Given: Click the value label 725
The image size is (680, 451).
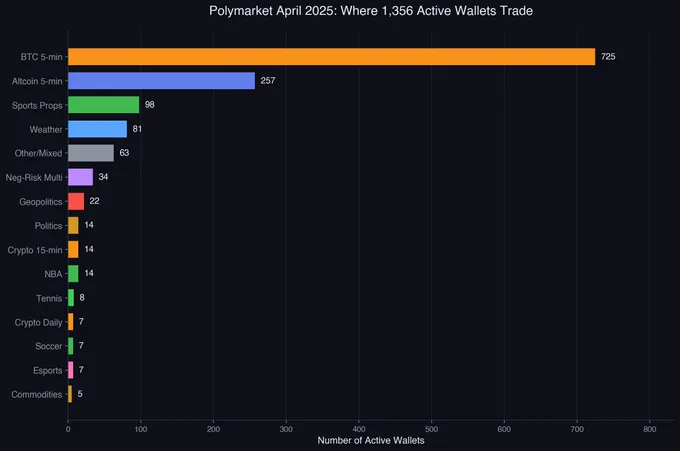Looking at the screenshot, I should click(x=608, y=57).
